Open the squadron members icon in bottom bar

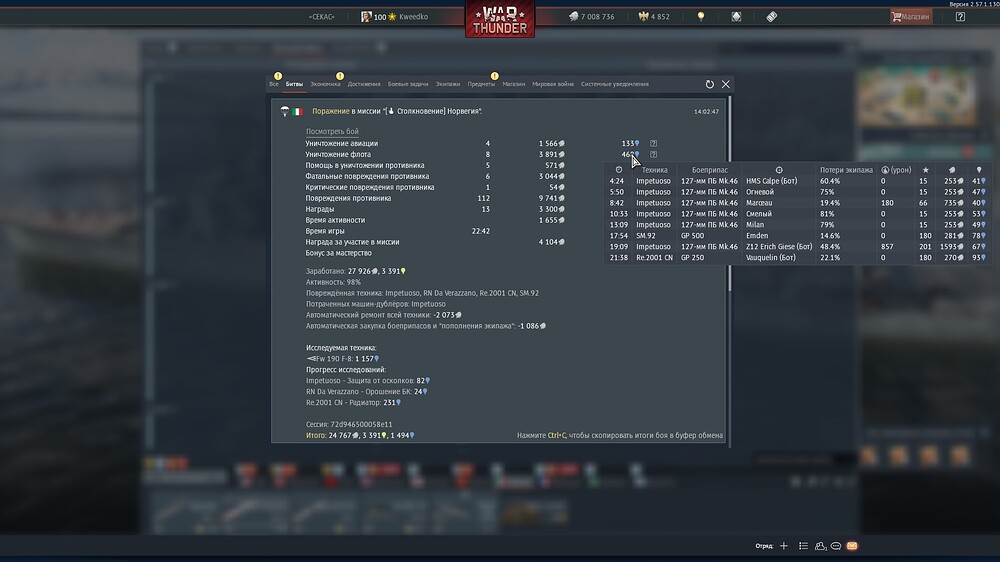[820, 546]
